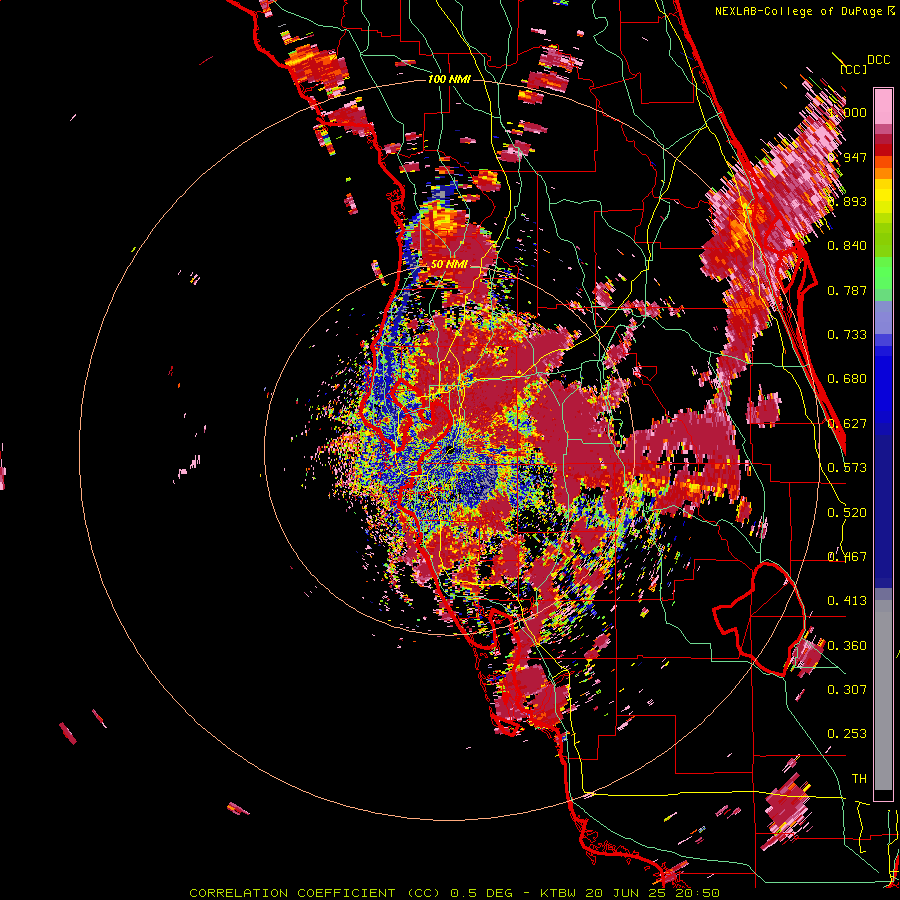
Task: Click the 20:50 timestamp in caption
Action: (x=697, y=893)
